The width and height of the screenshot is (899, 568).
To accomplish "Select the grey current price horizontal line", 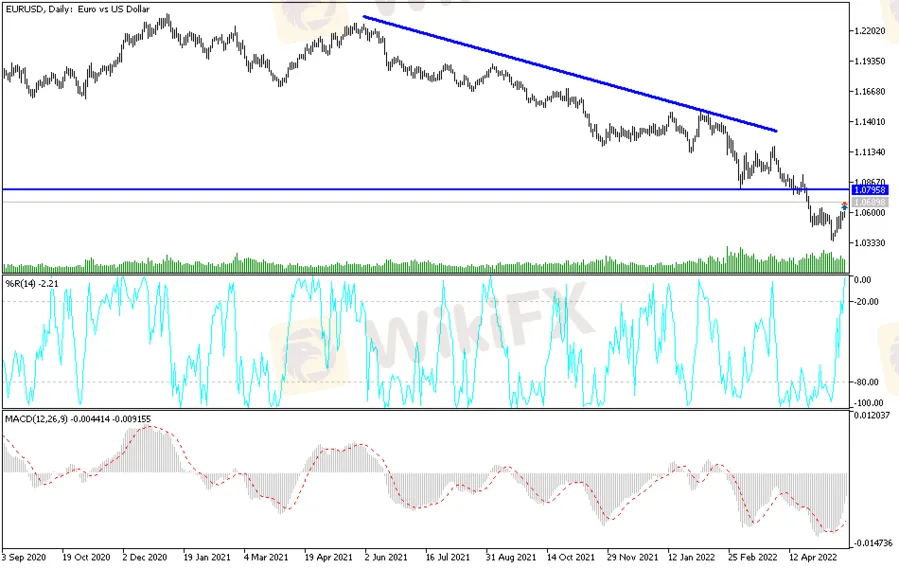I will click(427, 202).
